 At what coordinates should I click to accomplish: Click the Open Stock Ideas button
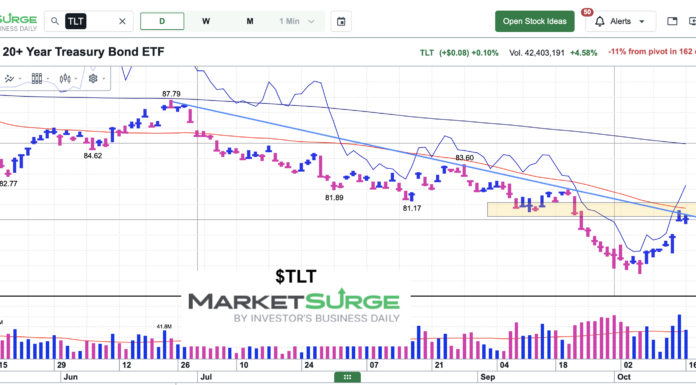pos(534,21)
